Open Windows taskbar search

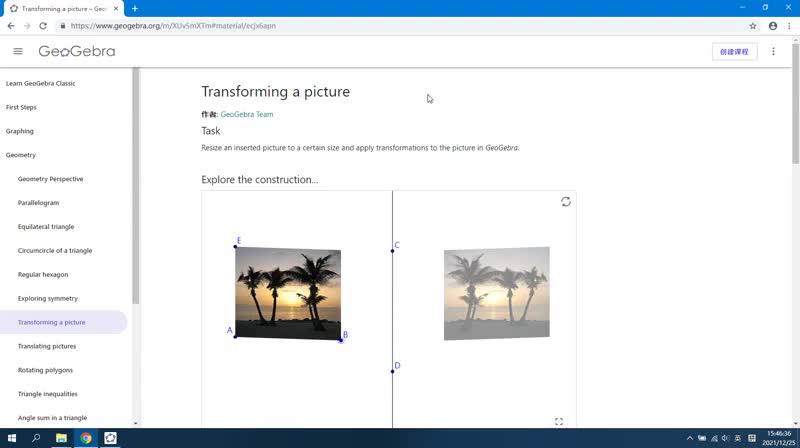36,438
